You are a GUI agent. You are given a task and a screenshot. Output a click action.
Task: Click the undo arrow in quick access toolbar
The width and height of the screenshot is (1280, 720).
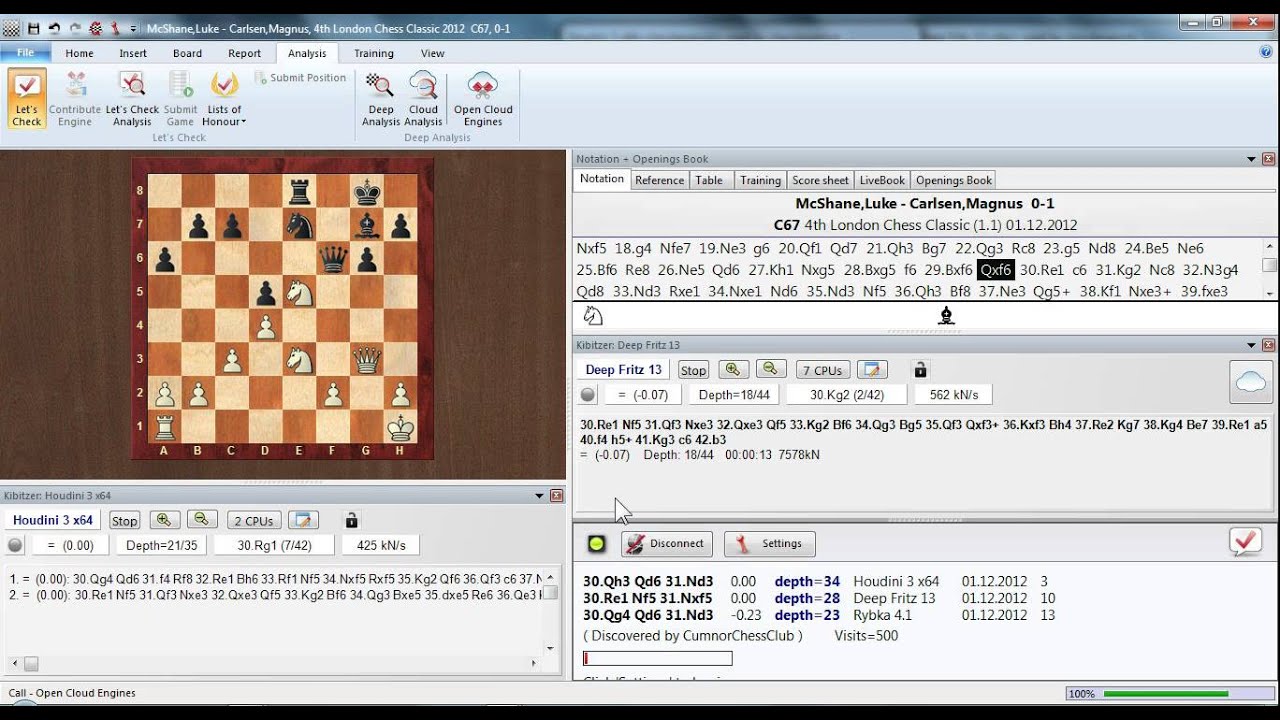point(54,28)
